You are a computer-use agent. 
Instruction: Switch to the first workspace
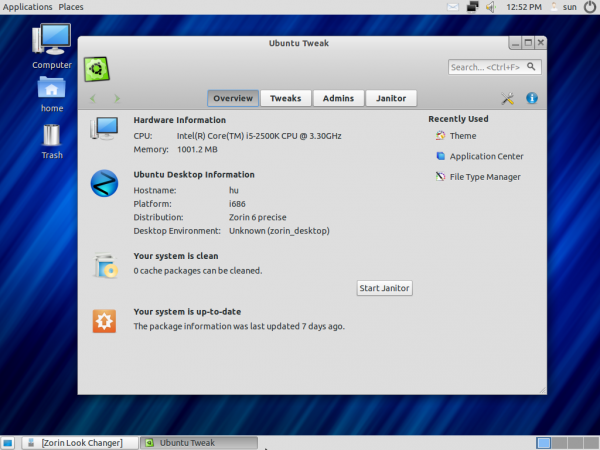coord(543,443)
